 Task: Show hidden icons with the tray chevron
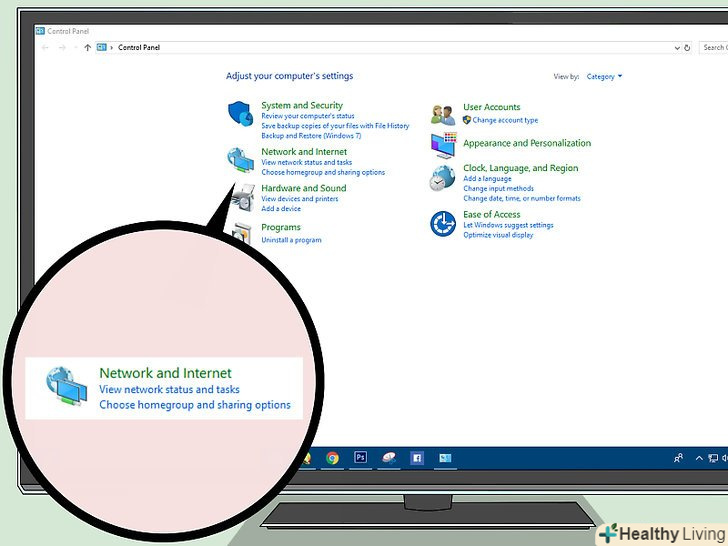coord(699,458)
